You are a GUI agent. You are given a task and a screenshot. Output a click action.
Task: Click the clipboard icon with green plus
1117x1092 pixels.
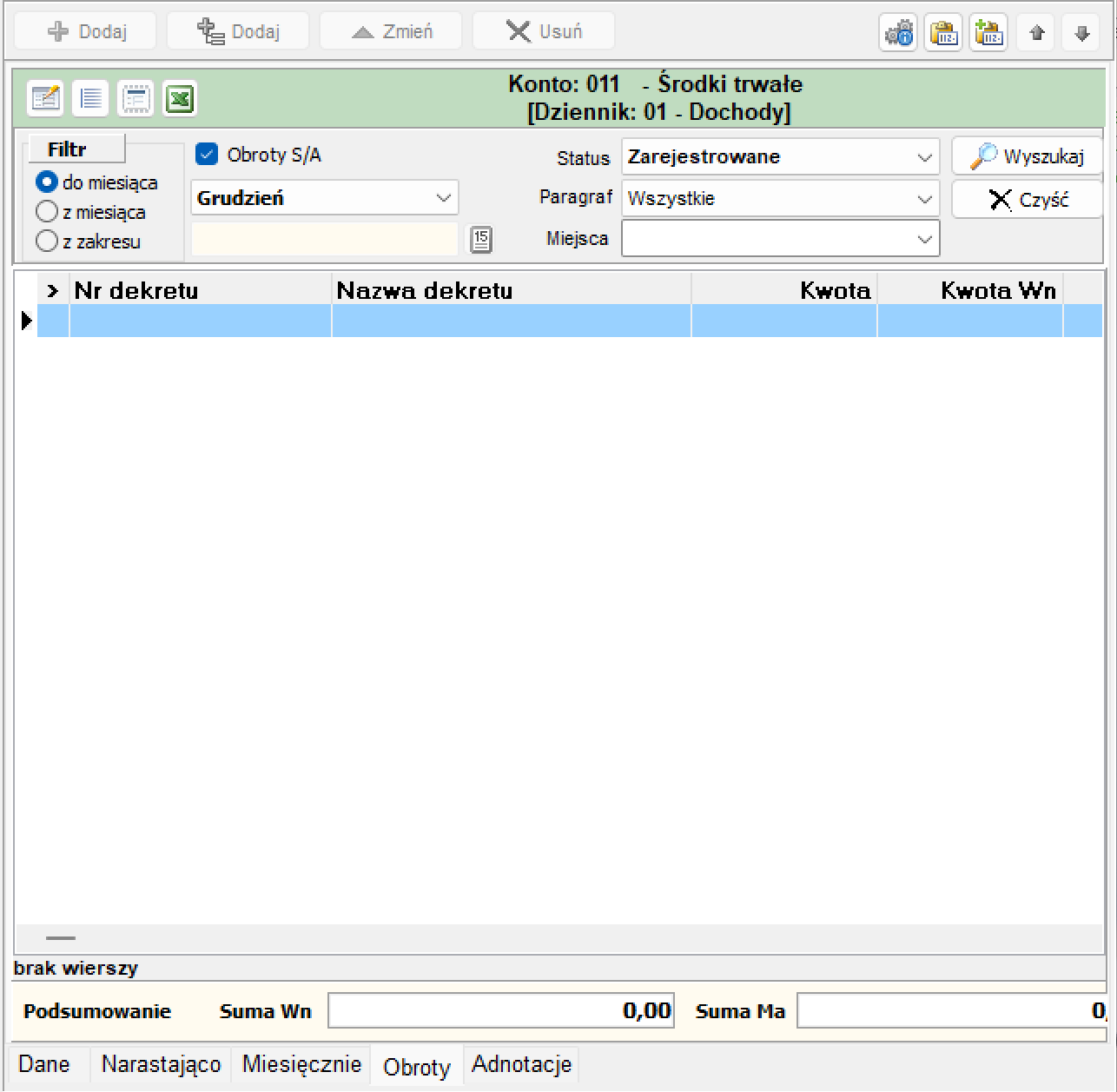coord(988,33)
